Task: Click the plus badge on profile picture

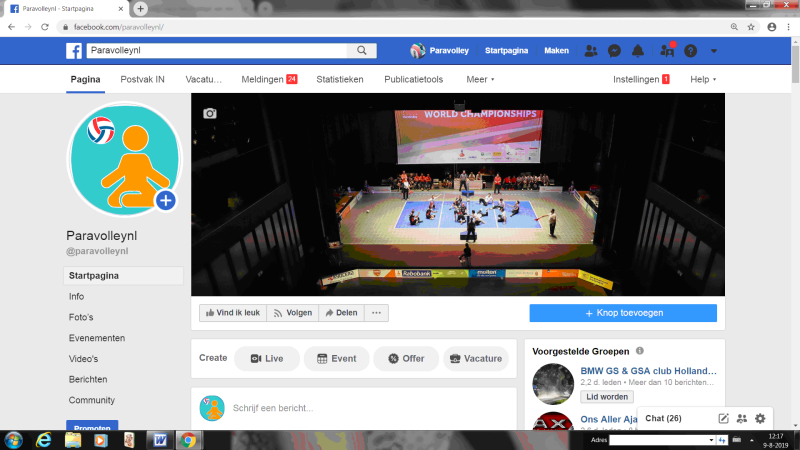Action: click(x=166, y=201)
